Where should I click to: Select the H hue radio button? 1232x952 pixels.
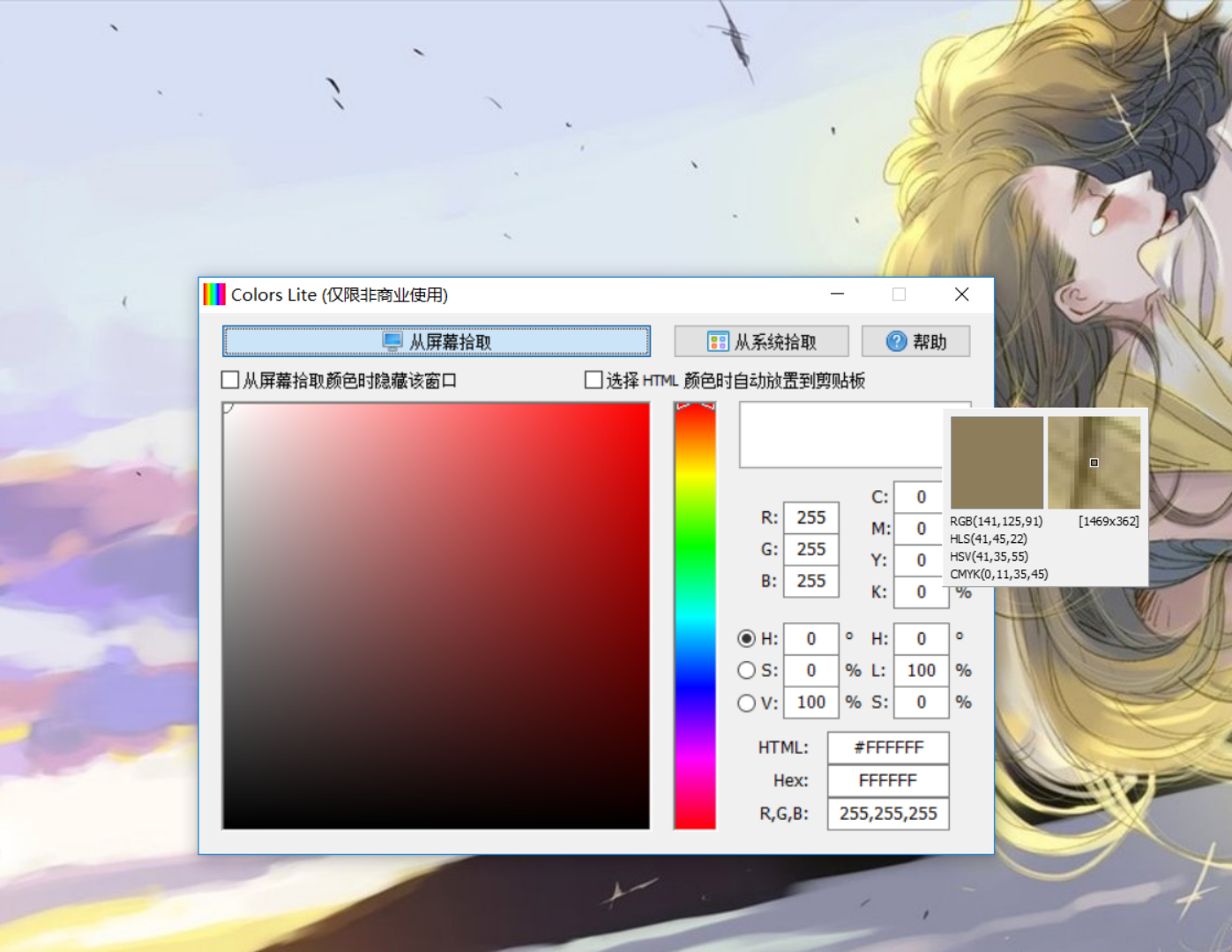point(746,638)
